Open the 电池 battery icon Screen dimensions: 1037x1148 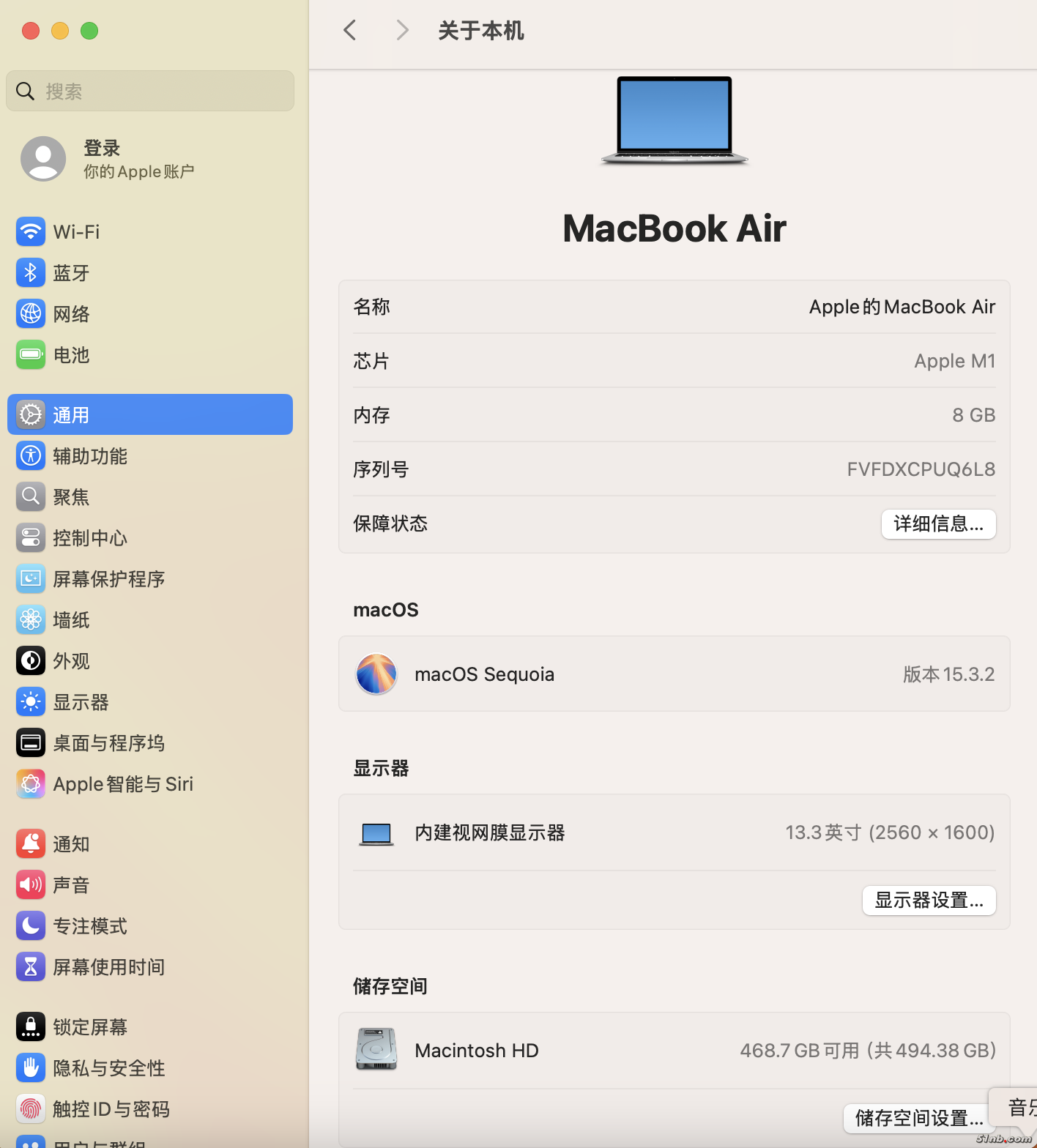point(31,355)
